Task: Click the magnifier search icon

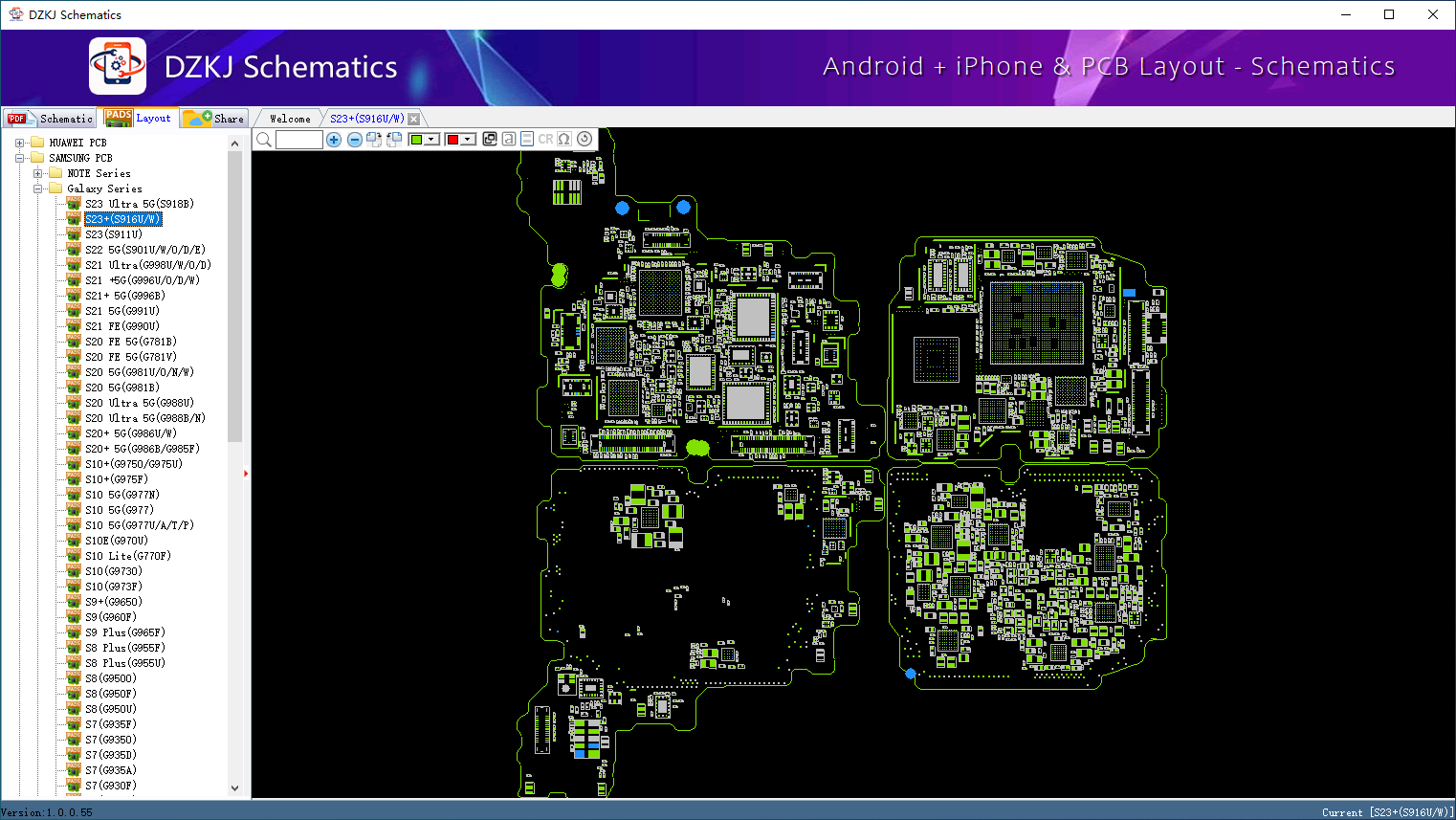Action: click(x=264, y=140)
